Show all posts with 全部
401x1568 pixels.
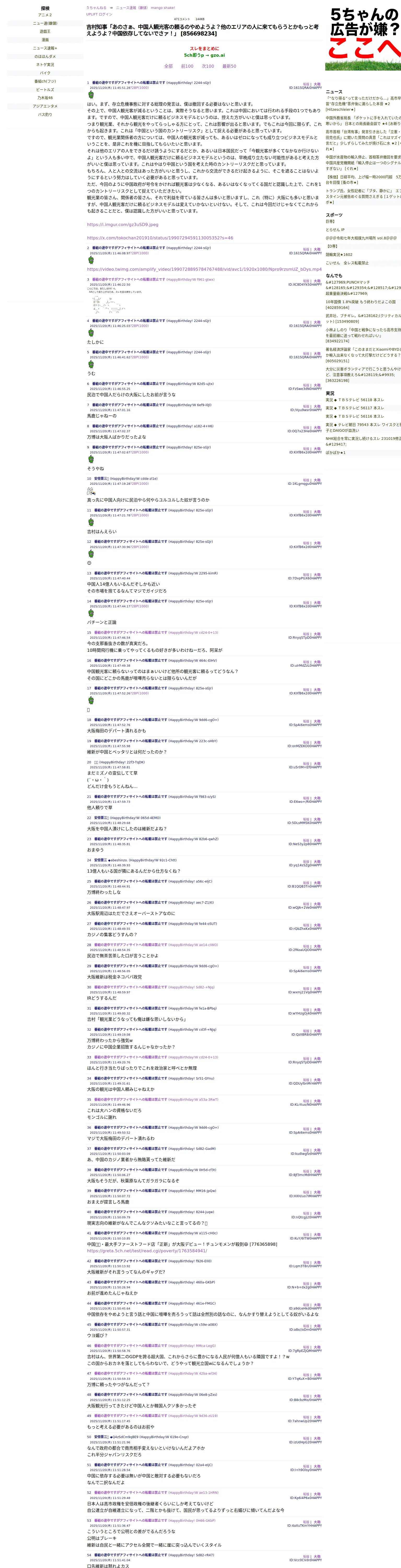tap(168, 66)
